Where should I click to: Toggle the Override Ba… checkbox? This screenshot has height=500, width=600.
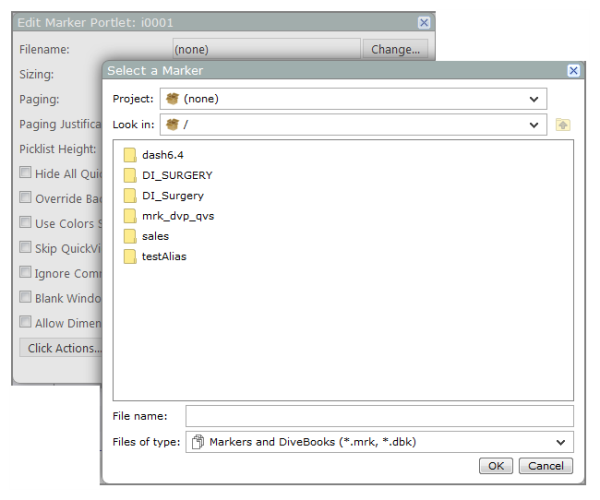coord(25,197)
